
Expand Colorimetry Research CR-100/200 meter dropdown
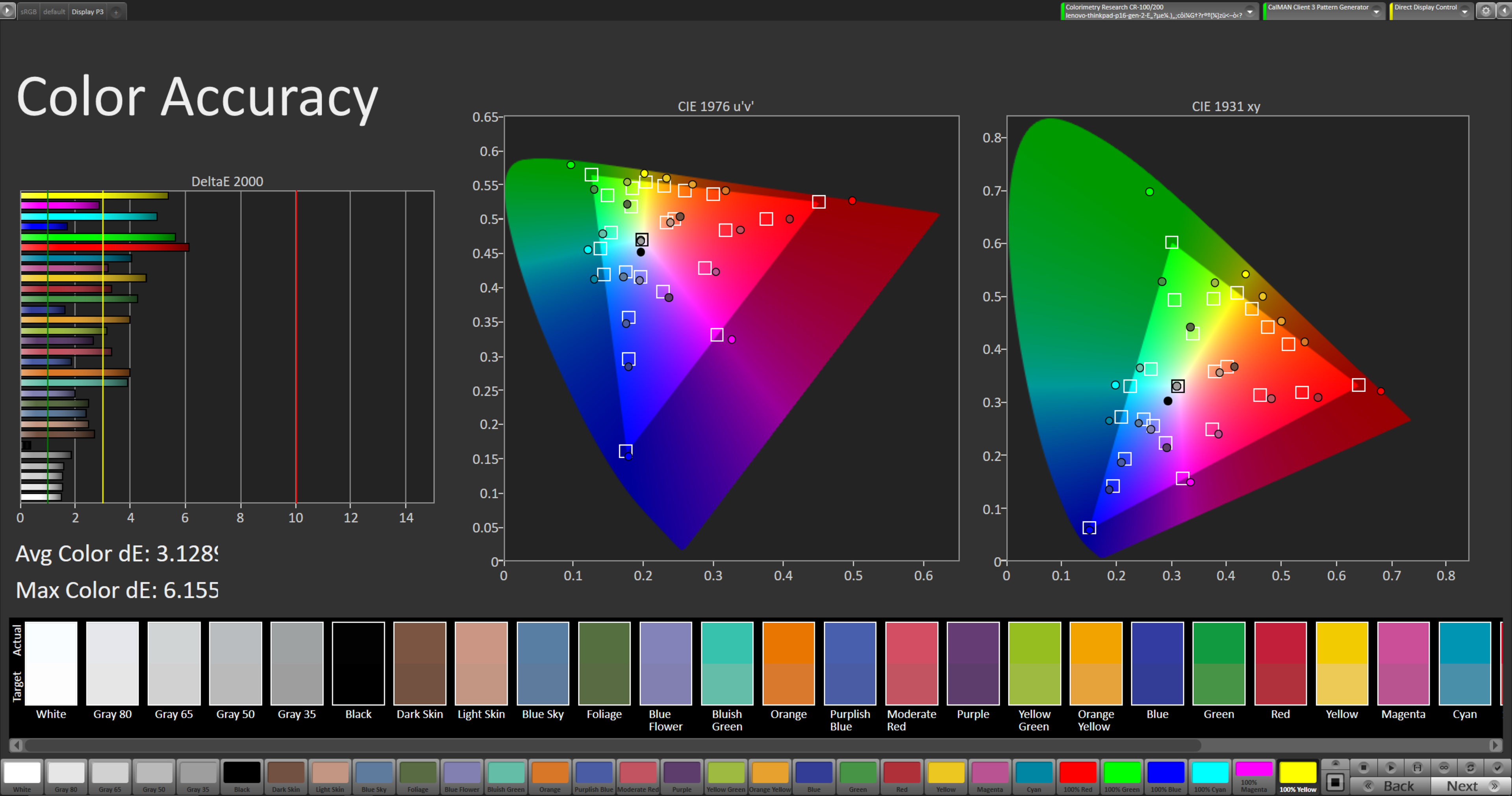pos(1250,11)
